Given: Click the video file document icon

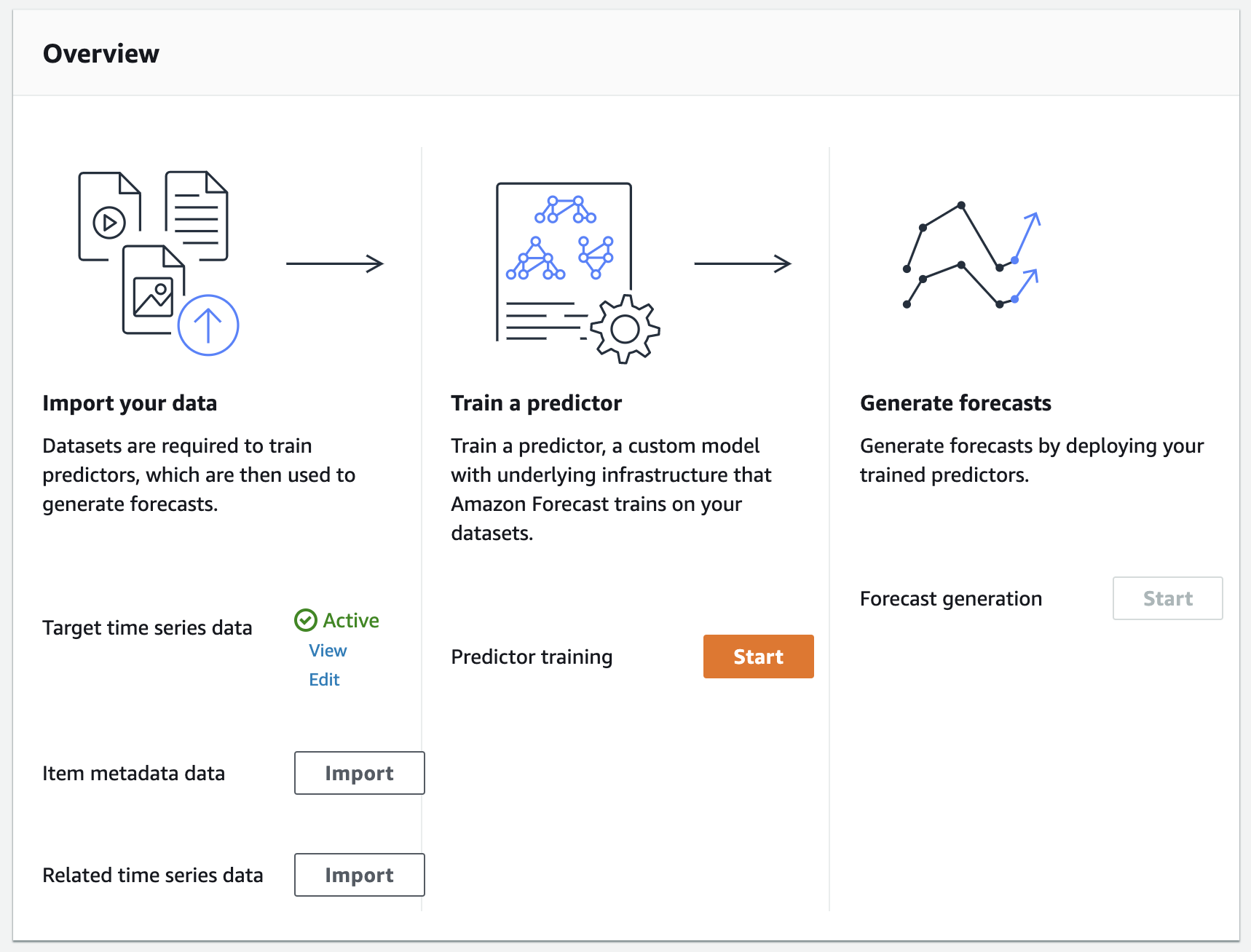Looking at the screenshot, I should [109, 215].
